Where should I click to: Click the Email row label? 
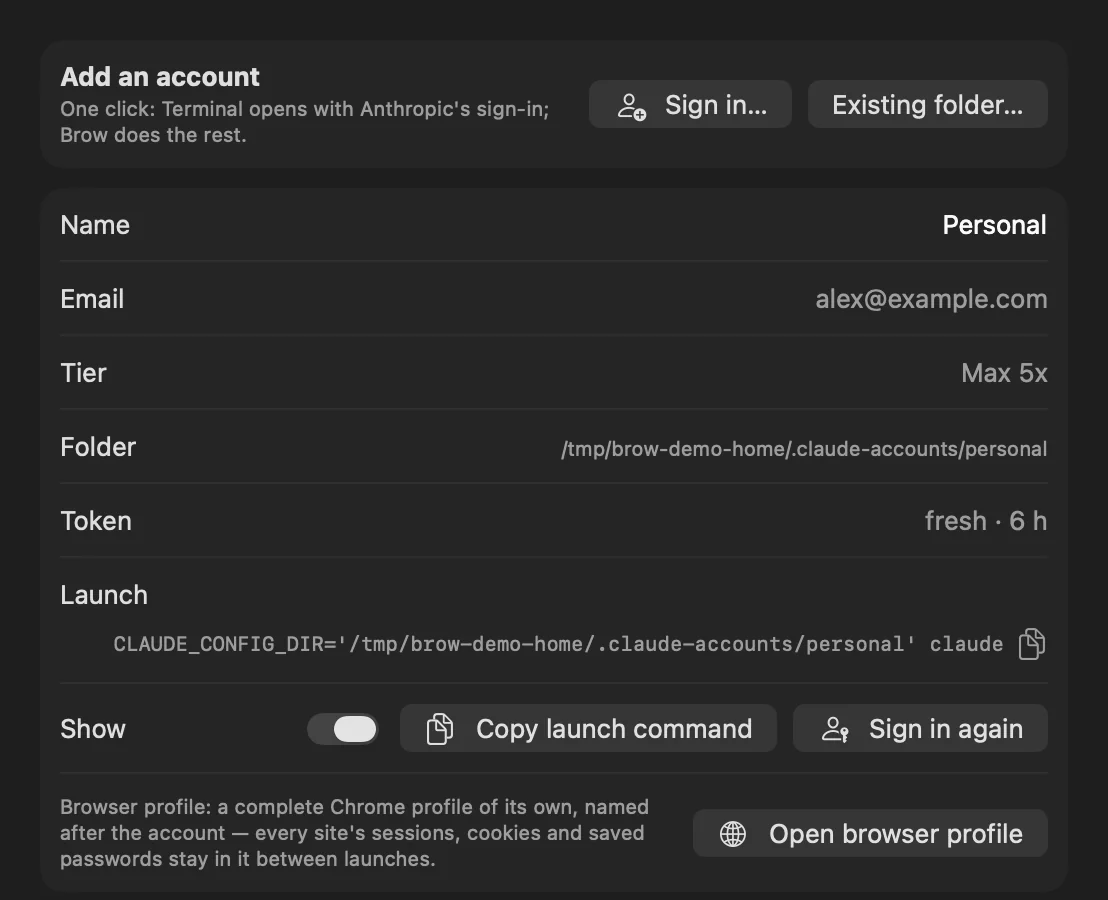pos(92,299)
